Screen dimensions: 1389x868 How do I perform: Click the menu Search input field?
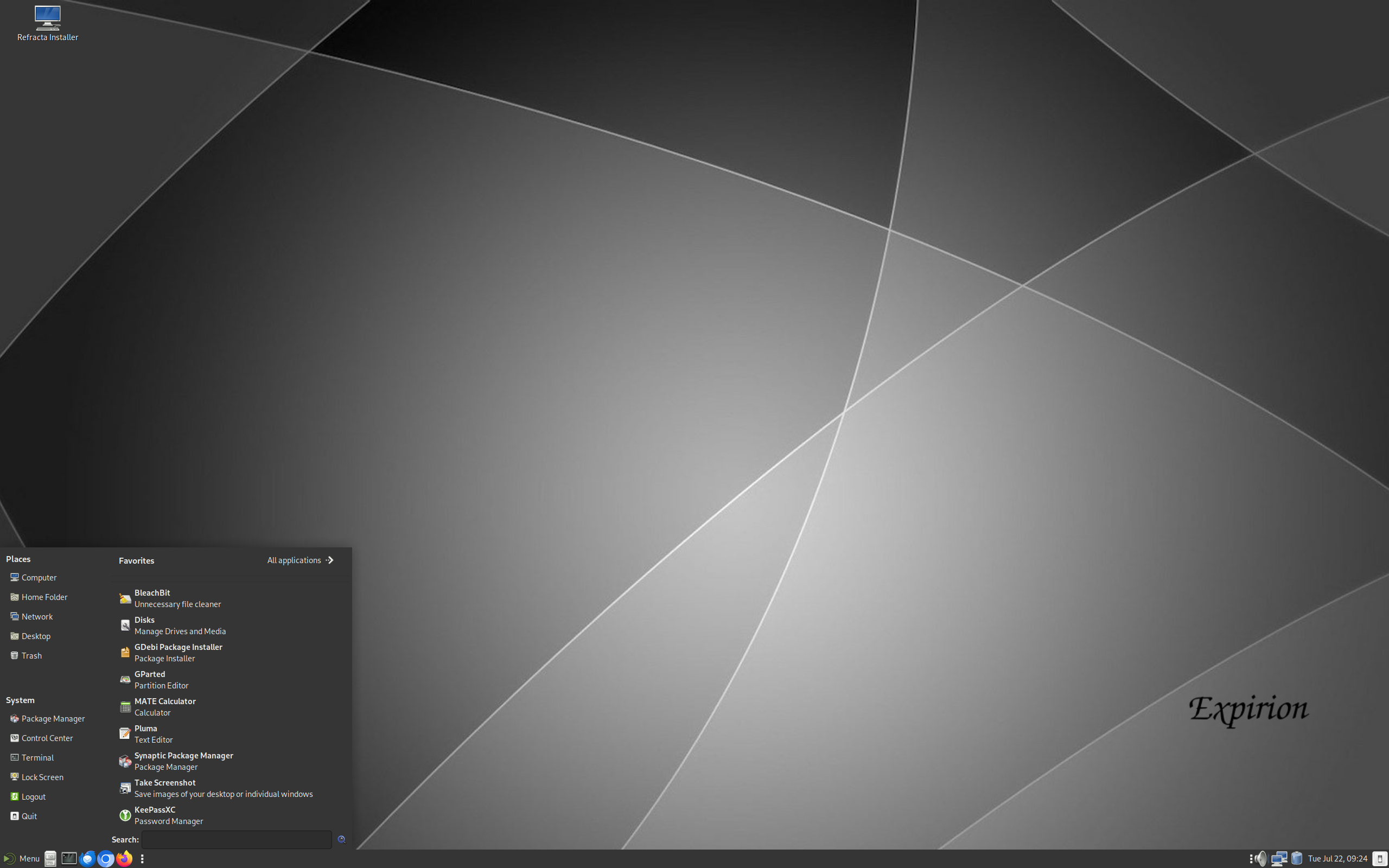(x=237, y=840)
